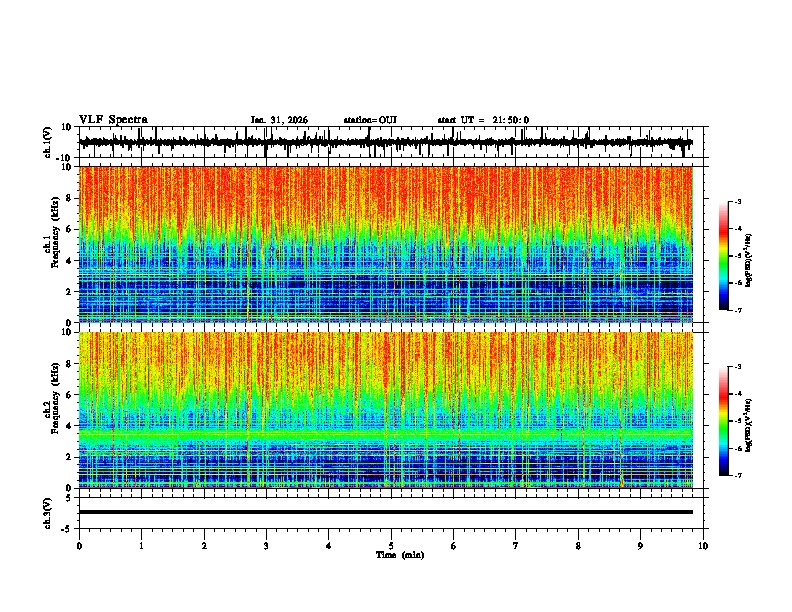Click the time axis tick label "1"
Screen dimensions: 792x612
[142, 546]
